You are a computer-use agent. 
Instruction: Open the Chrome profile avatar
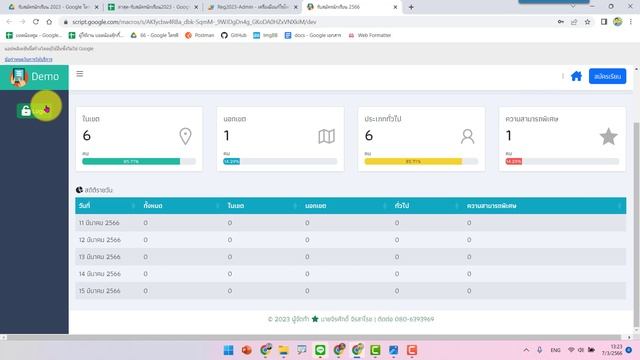click(618, 22)
